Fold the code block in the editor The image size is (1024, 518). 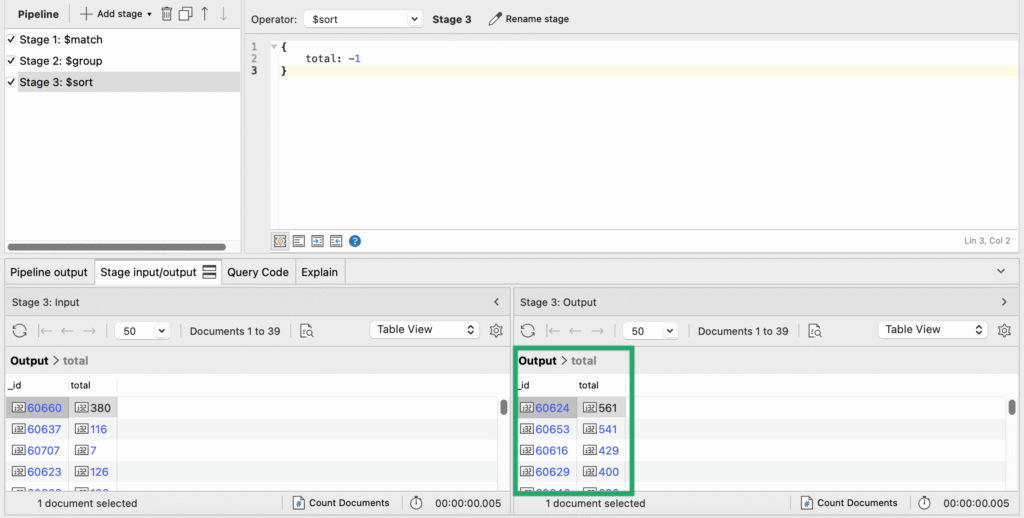pos(274,47)
